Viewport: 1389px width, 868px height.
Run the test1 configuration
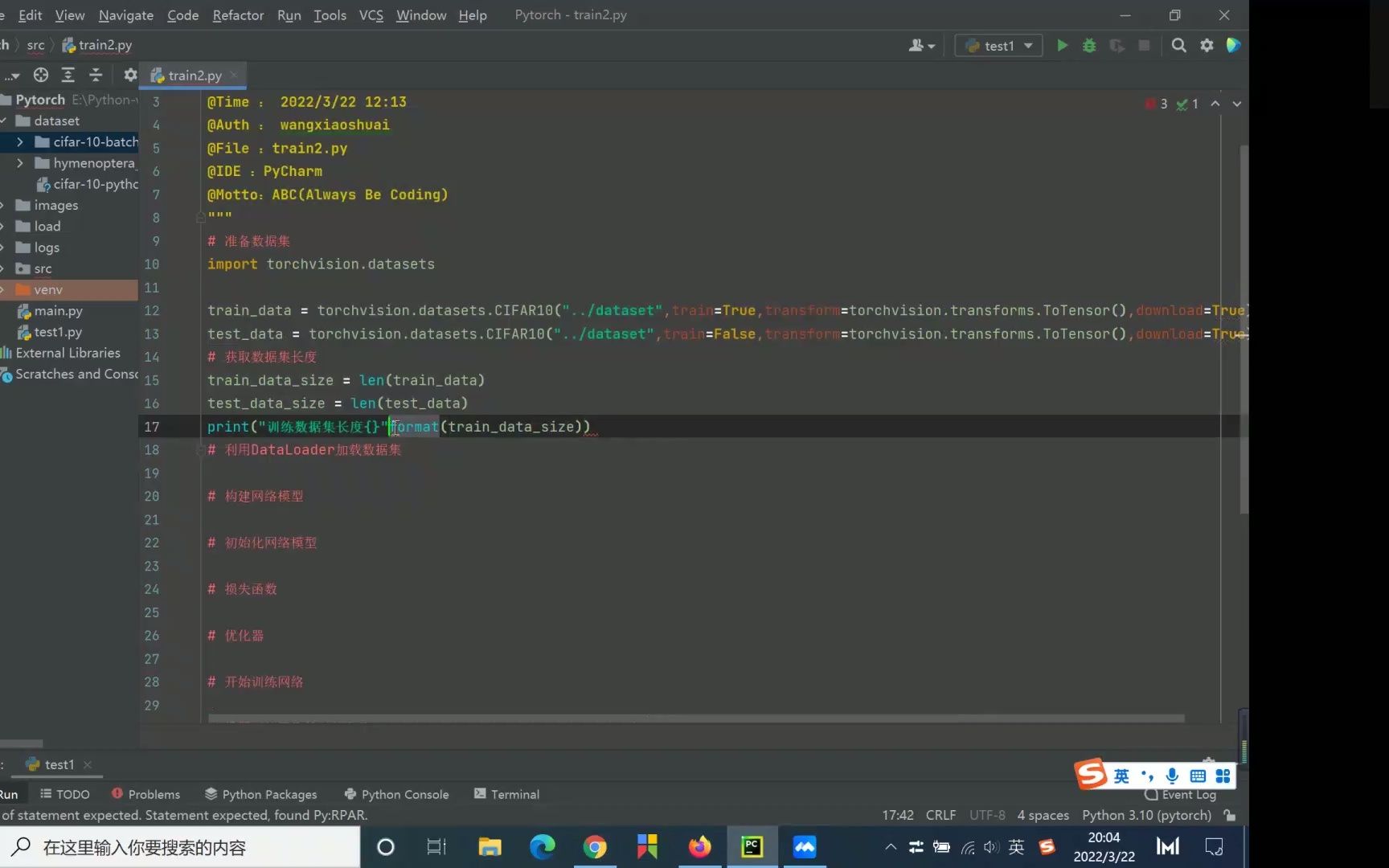click(1062, 46)
